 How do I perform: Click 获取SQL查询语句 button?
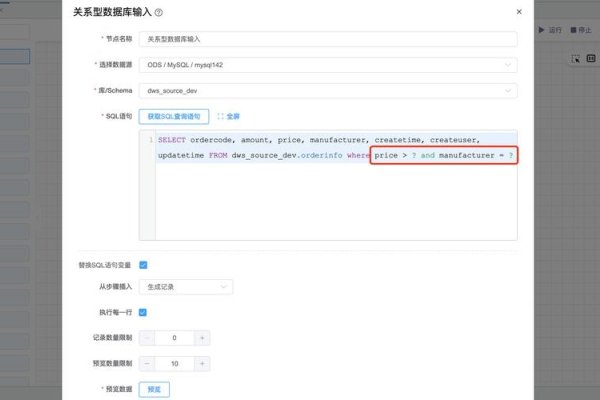pos(174,116)
